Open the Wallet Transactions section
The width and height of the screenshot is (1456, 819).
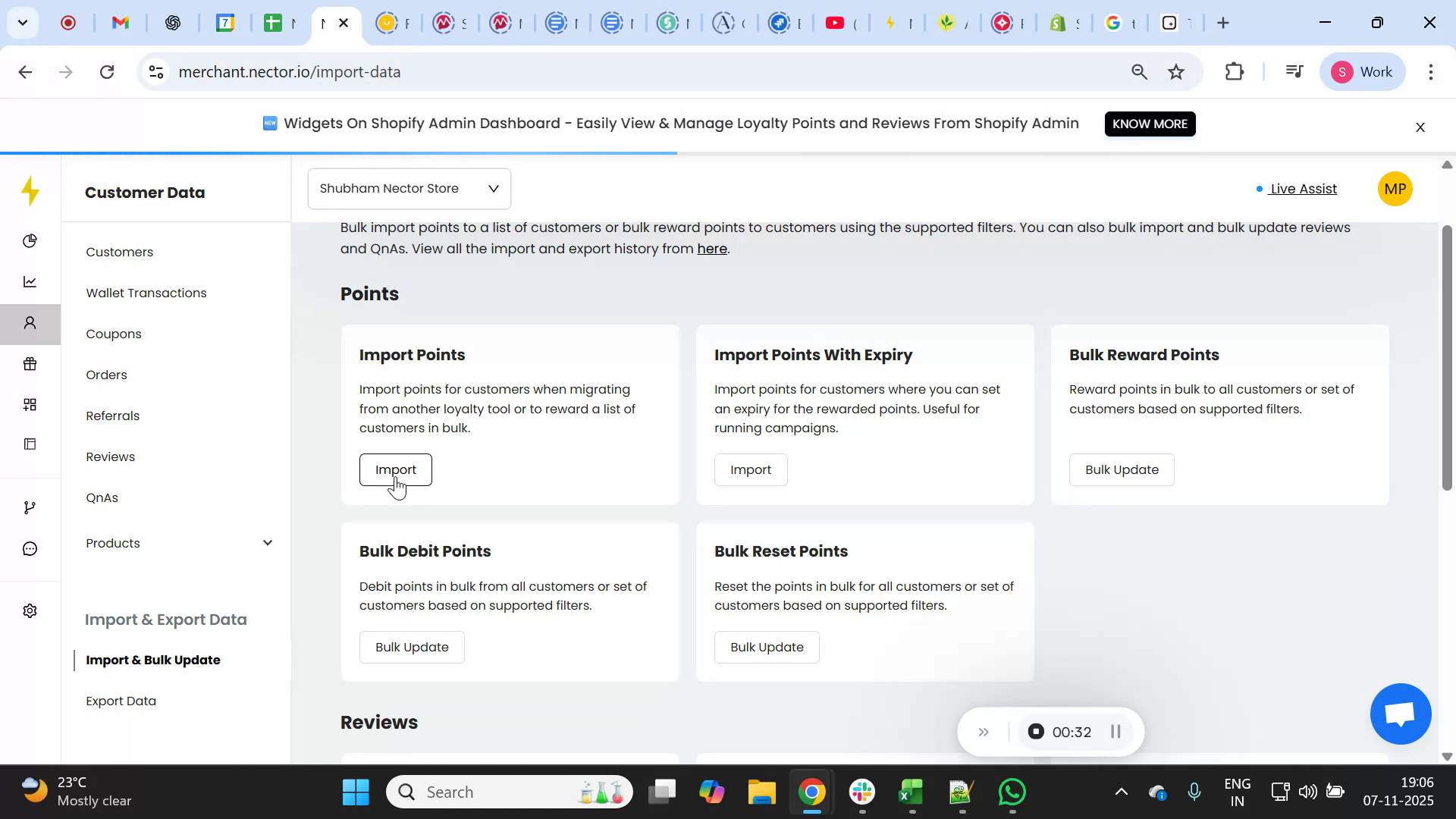[146, 293]
